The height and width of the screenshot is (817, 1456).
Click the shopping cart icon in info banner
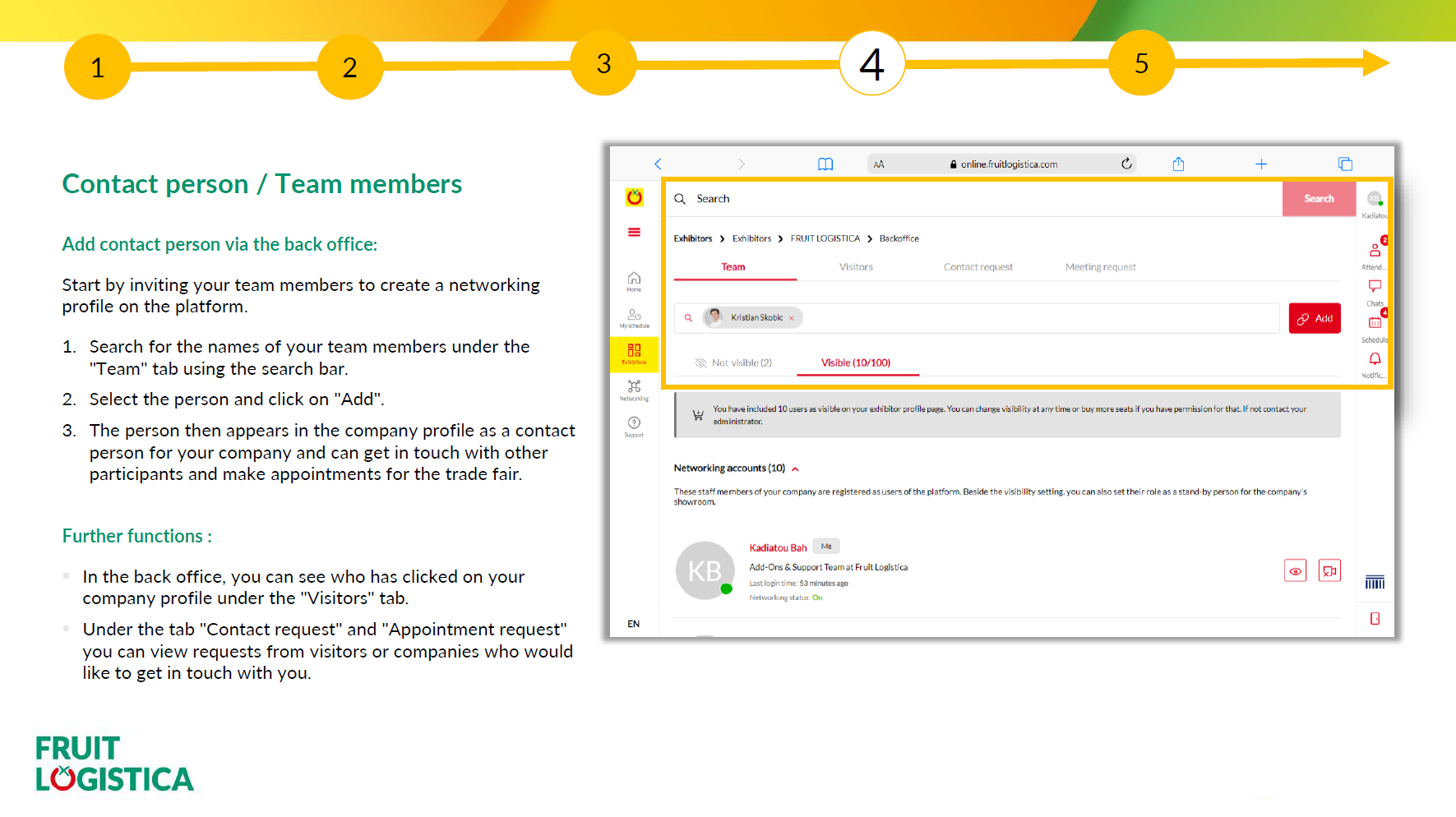(698, 415)
